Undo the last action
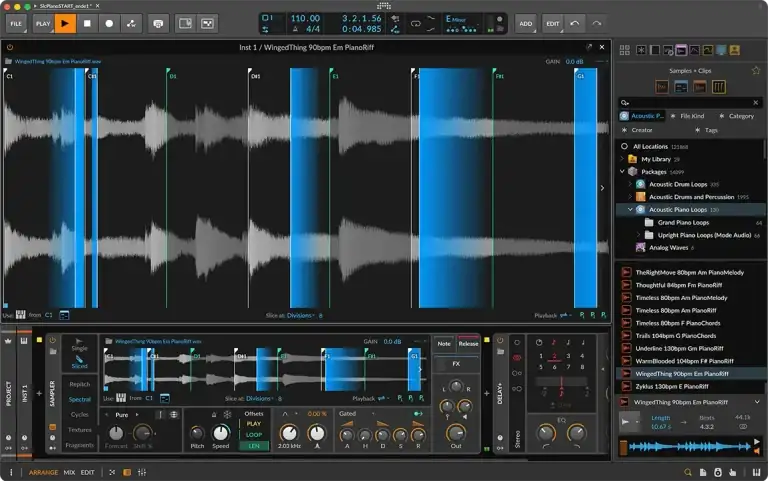The image size is (768, 481). 575,24
